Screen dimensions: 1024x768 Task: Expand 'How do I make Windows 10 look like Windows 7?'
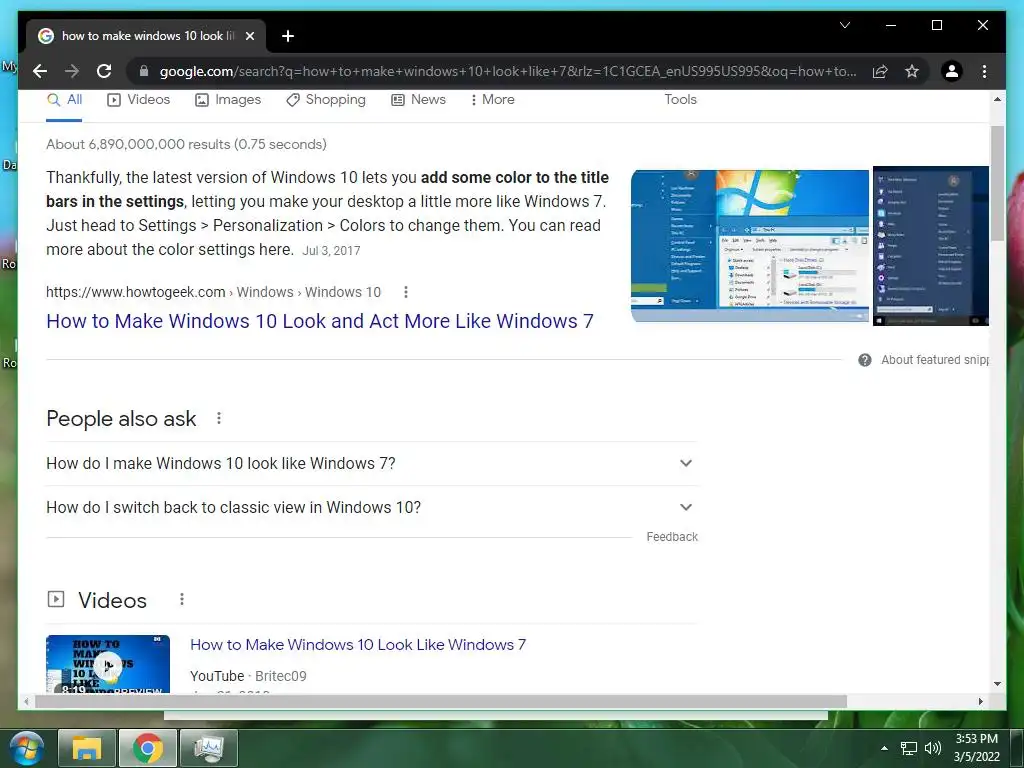click(371, 463)
